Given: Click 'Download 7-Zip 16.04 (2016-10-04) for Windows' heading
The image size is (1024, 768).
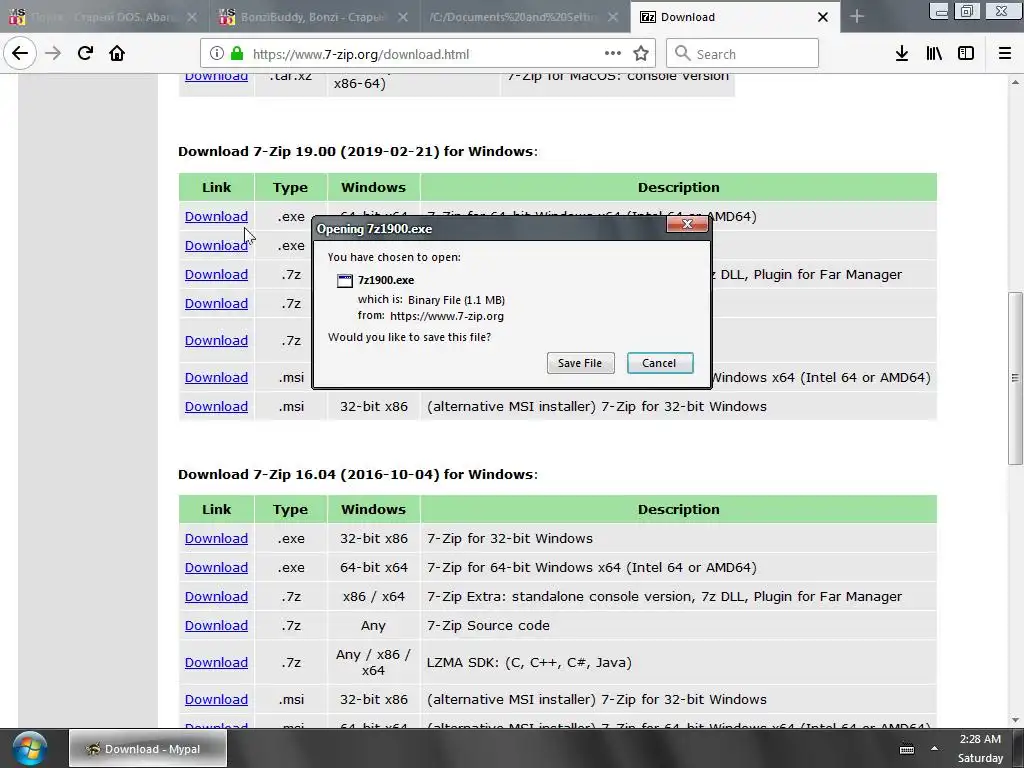Looking at the screenshot, I should pos(358,474).
